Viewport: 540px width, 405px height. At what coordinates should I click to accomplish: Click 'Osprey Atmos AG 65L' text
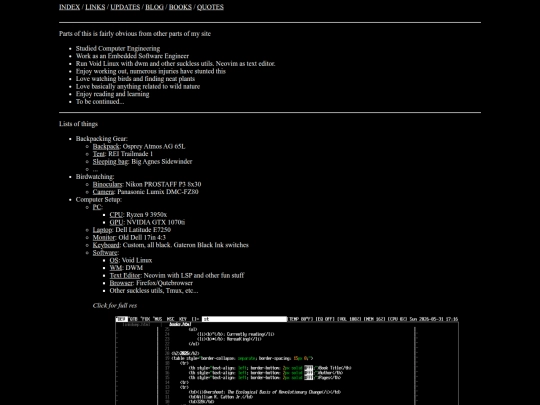154,146
